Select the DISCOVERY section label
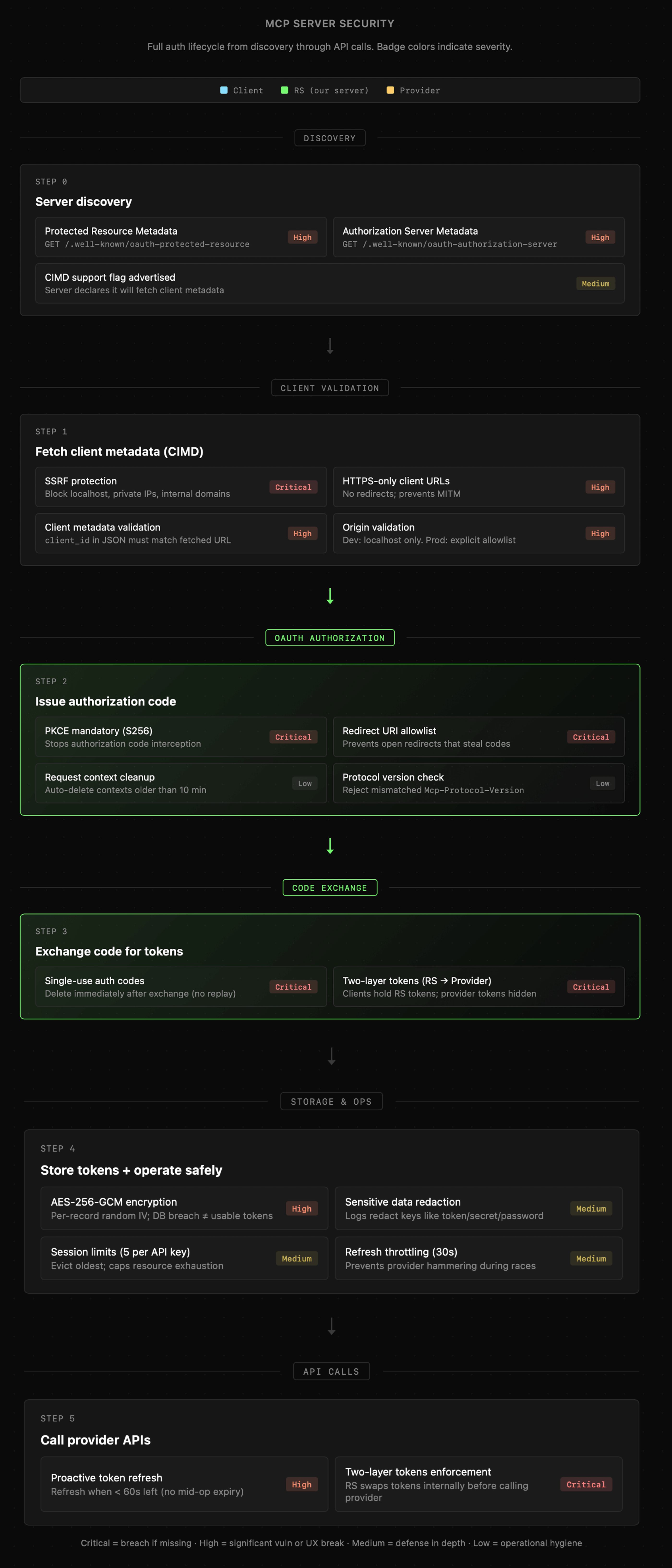Viewport: 672px width, 1568px height. [x=330, y=138]
